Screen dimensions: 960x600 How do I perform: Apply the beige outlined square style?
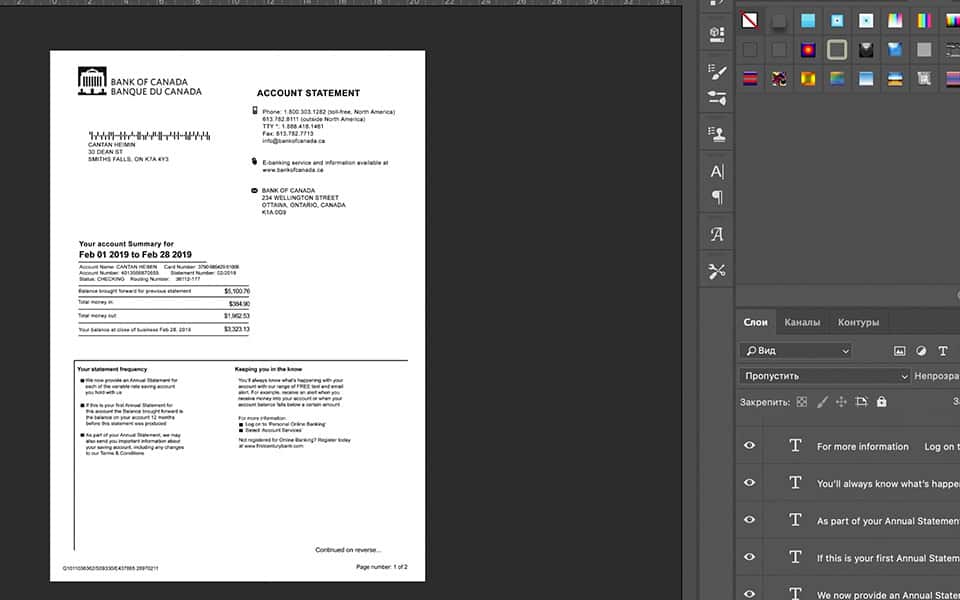837,50
